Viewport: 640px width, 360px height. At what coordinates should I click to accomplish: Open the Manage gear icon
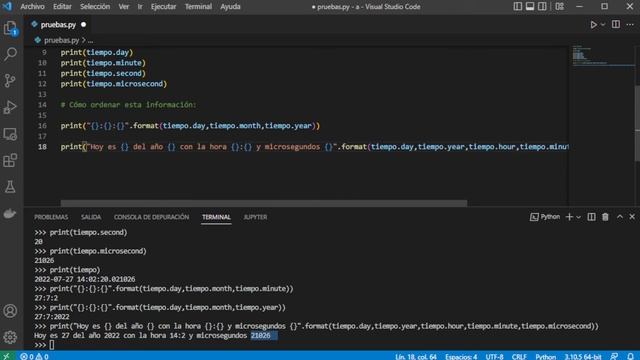[10, 337]
